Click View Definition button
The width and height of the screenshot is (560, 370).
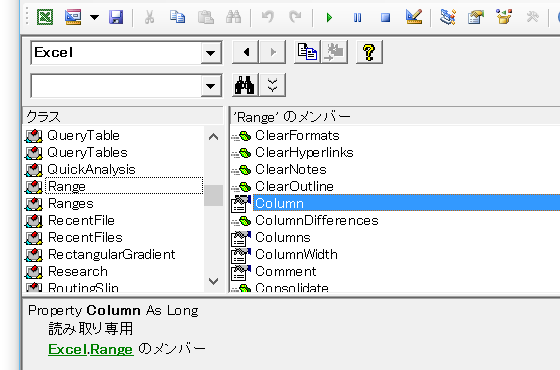coord(334,52)
